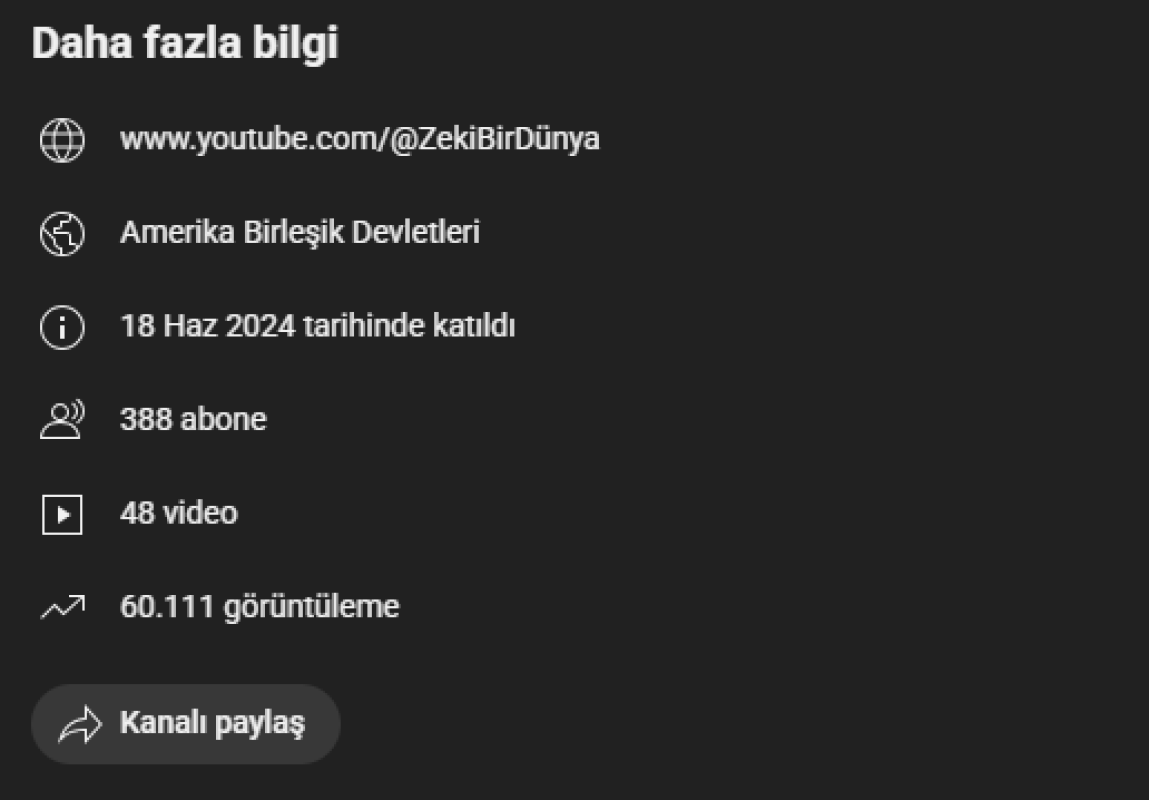
Task: Click the number 388 subscriber count
Action: (x=146, y=420)
